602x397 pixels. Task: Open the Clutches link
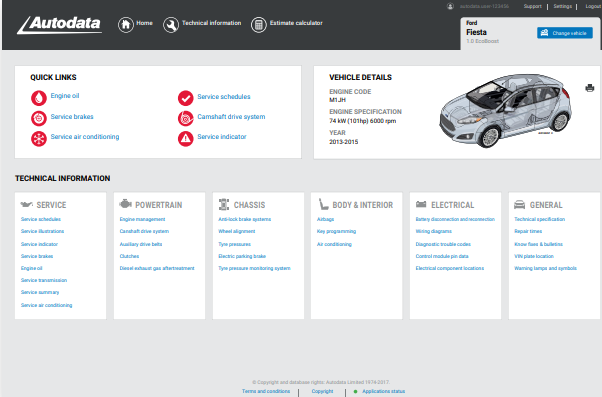pos(129,256)
